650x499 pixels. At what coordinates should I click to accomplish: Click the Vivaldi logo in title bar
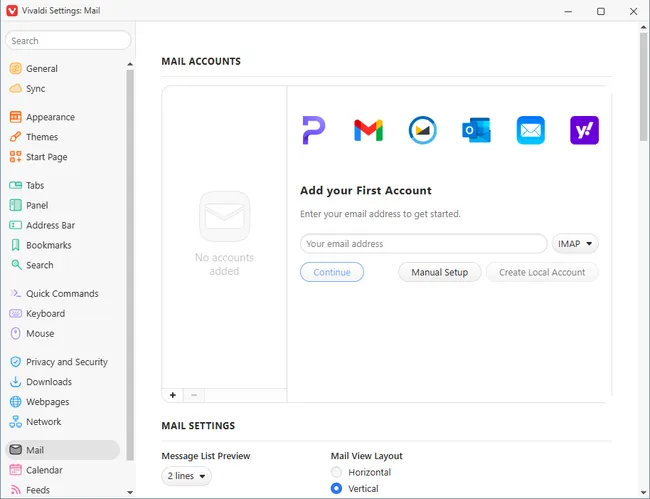[11, 11]
